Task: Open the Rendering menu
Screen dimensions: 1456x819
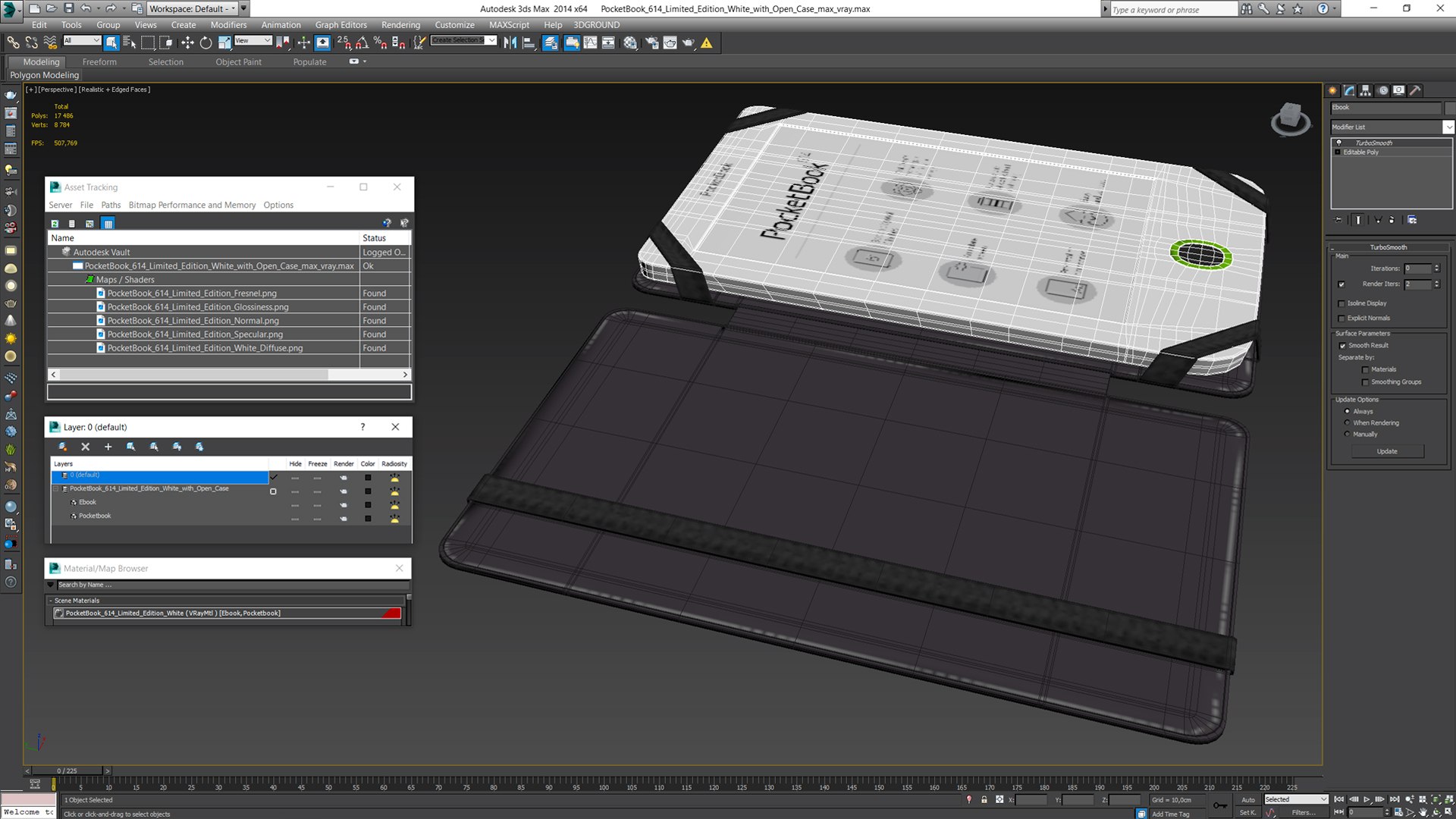Action: [400, 25]
